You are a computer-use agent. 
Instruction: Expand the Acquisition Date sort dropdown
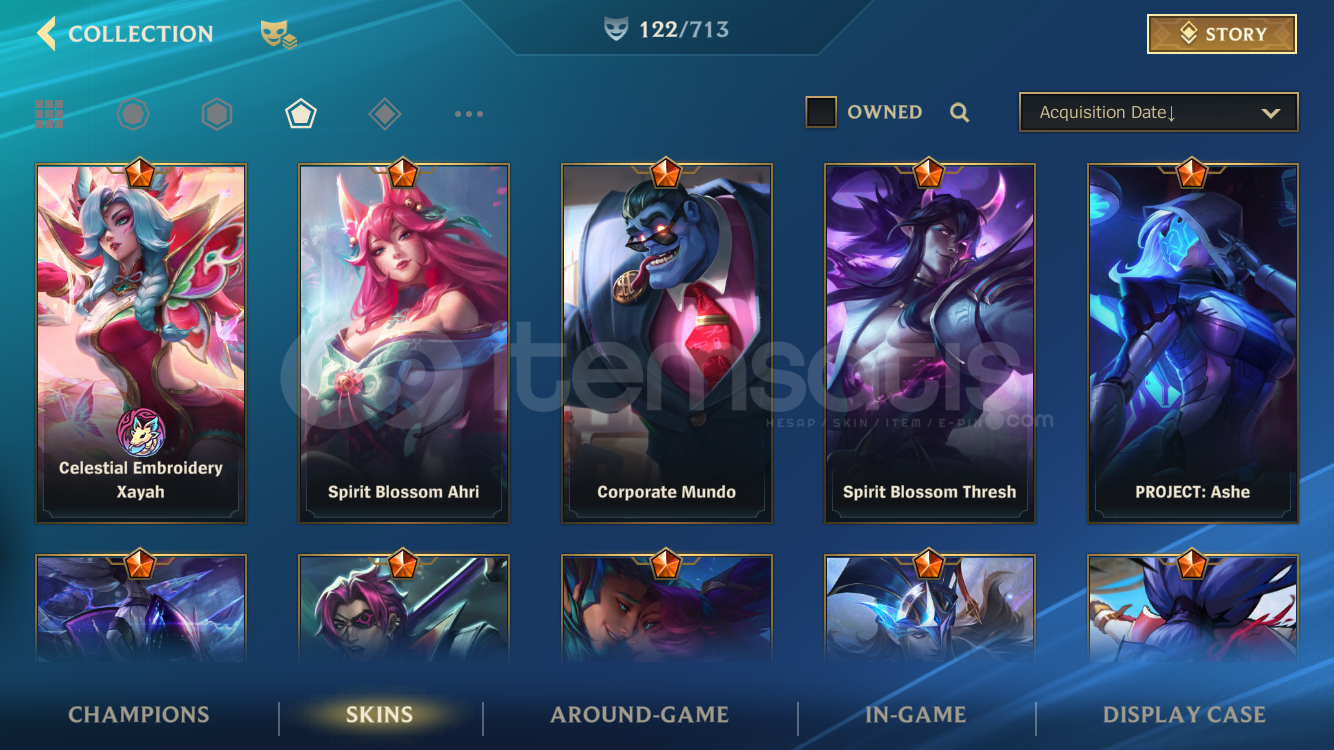pyautogui.click(x=1158, y=112)
